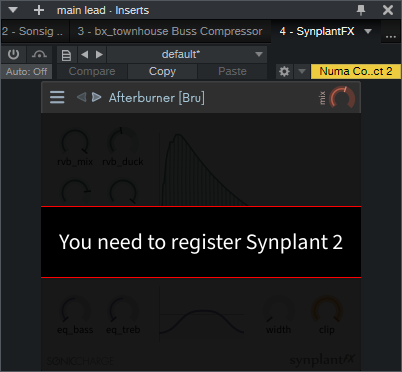The width and height of the screenshot is (402, 372).
Task: Pin the Inserts window
Action: pos(361,10)
